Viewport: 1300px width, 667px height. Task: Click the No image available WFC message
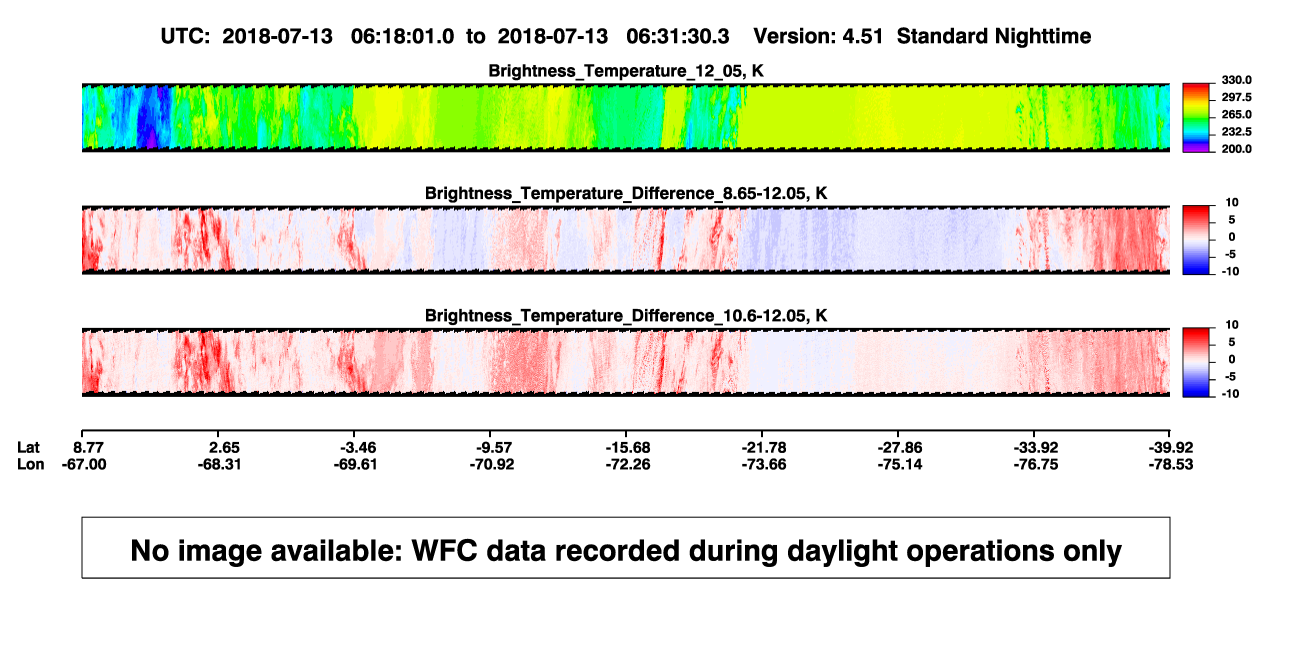coord(626,549)
